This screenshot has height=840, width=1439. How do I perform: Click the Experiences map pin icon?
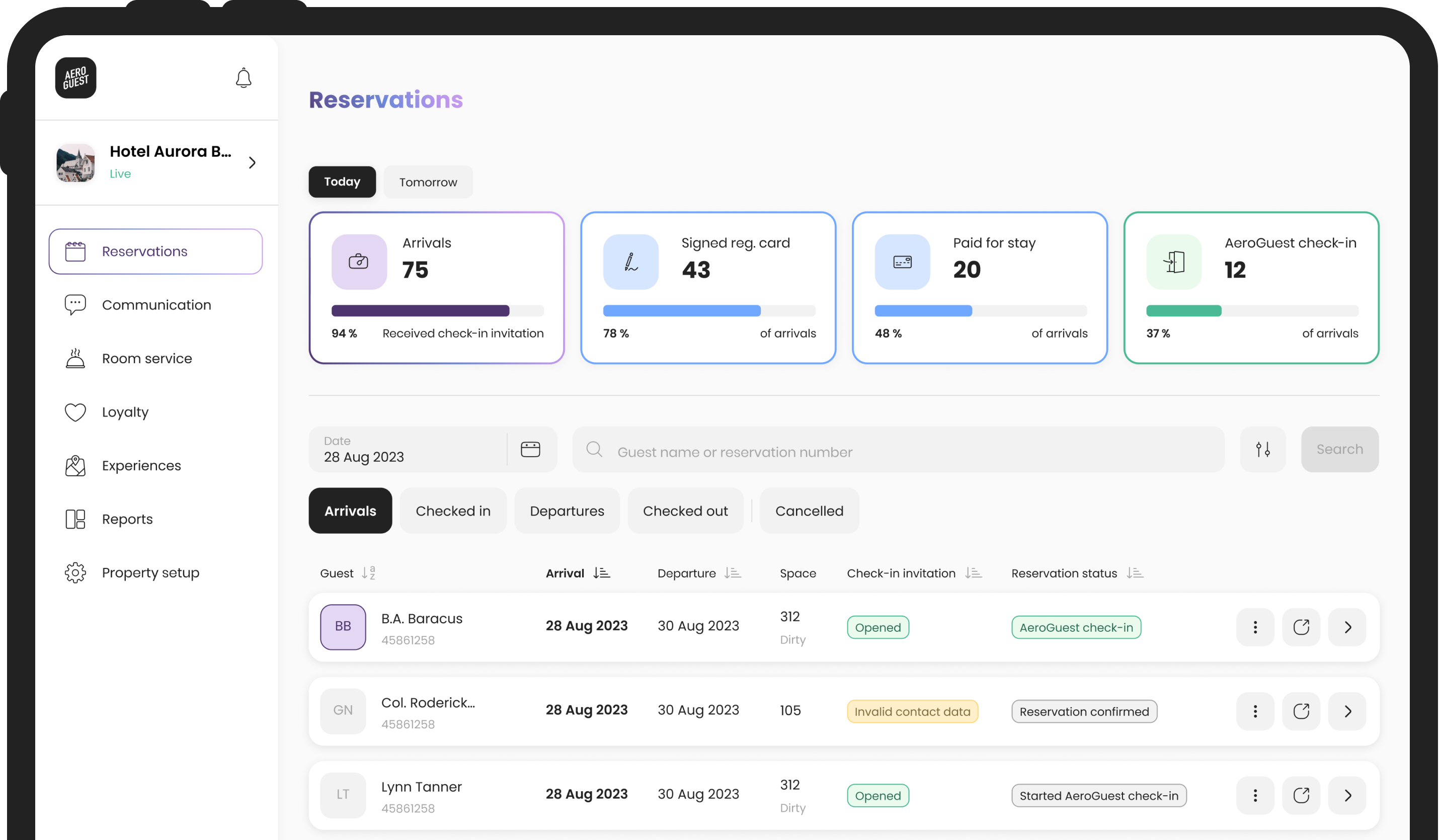pos(75,466)
